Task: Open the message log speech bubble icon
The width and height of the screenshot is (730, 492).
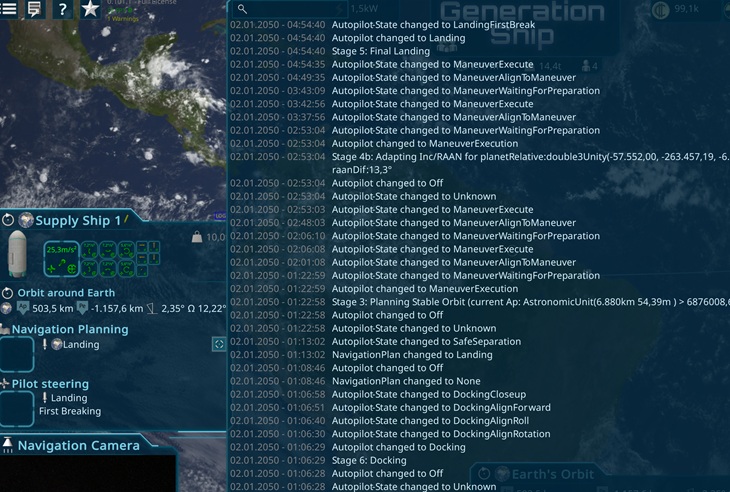Action: coord(35,9)
